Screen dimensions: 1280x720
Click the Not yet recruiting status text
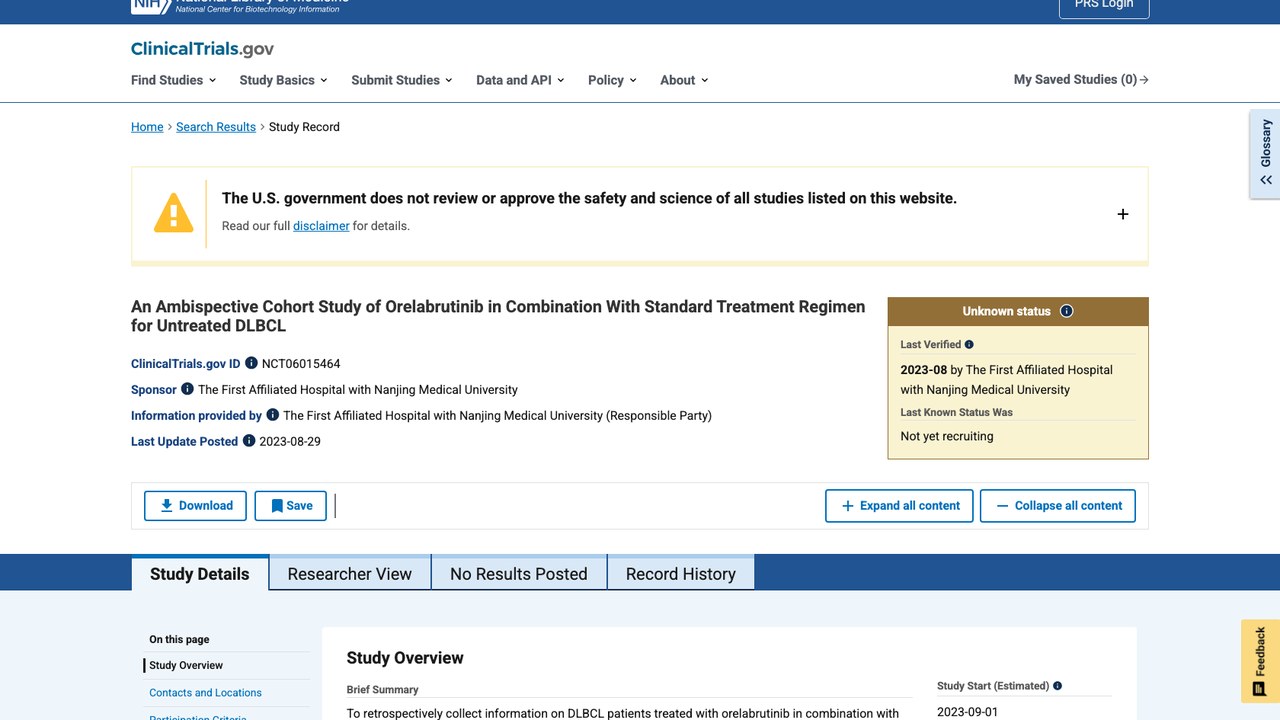point(947,436)
